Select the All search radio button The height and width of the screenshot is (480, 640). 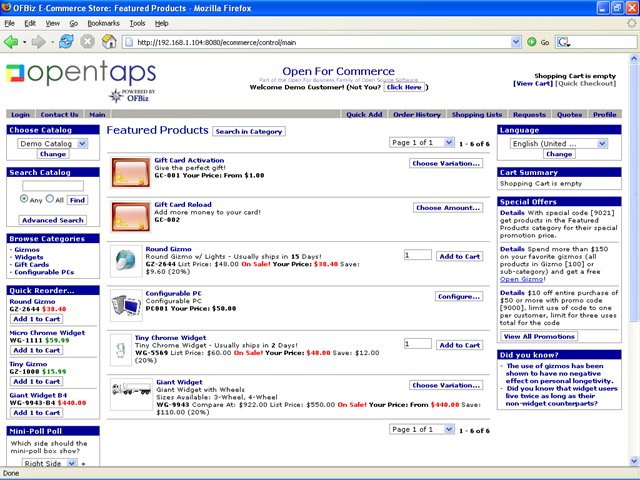coord(49,200)
